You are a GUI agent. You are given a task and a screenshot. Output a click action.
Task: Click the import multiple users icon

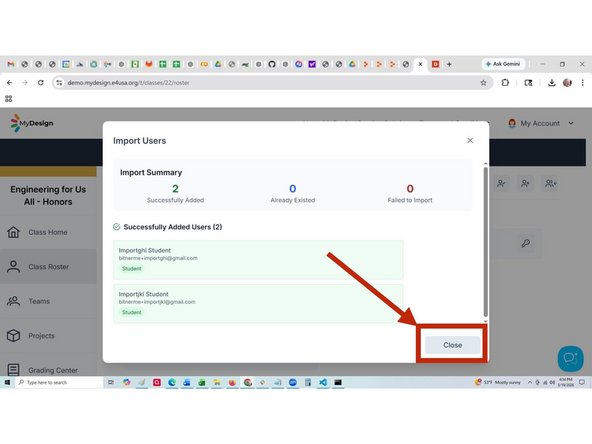point(550,183)
